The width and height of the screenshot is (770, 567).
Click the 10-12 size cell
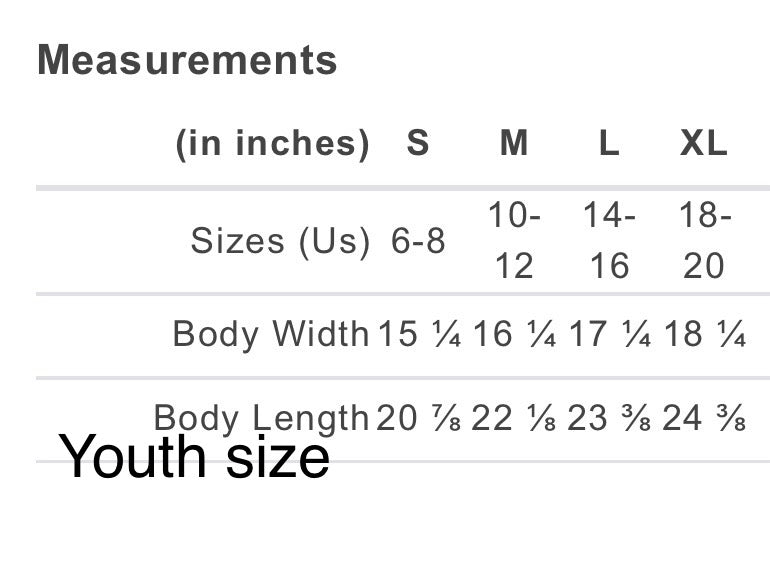click(514, 240)
